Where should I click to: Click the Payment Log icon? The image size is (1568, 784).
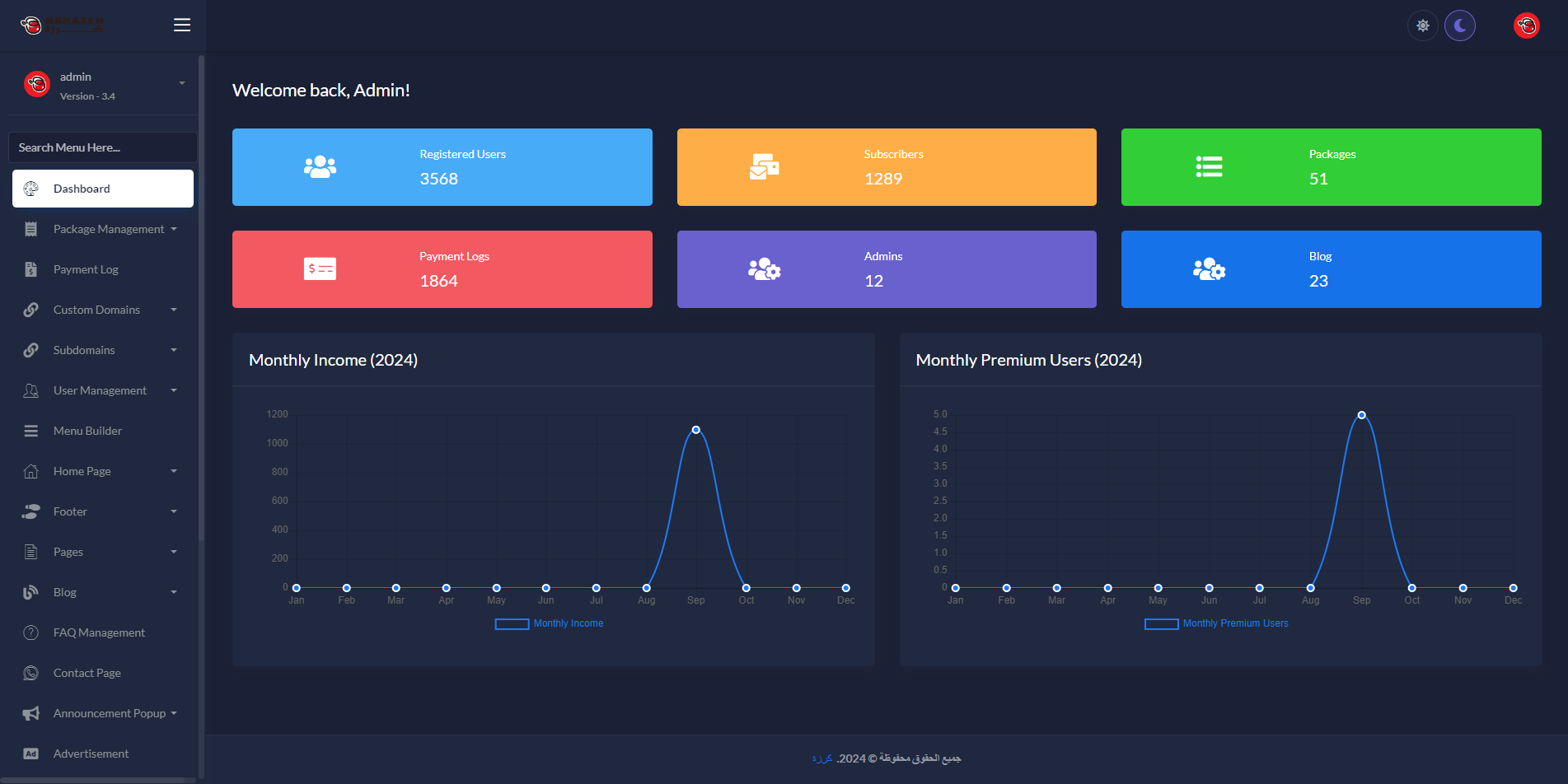coord(31,269)
